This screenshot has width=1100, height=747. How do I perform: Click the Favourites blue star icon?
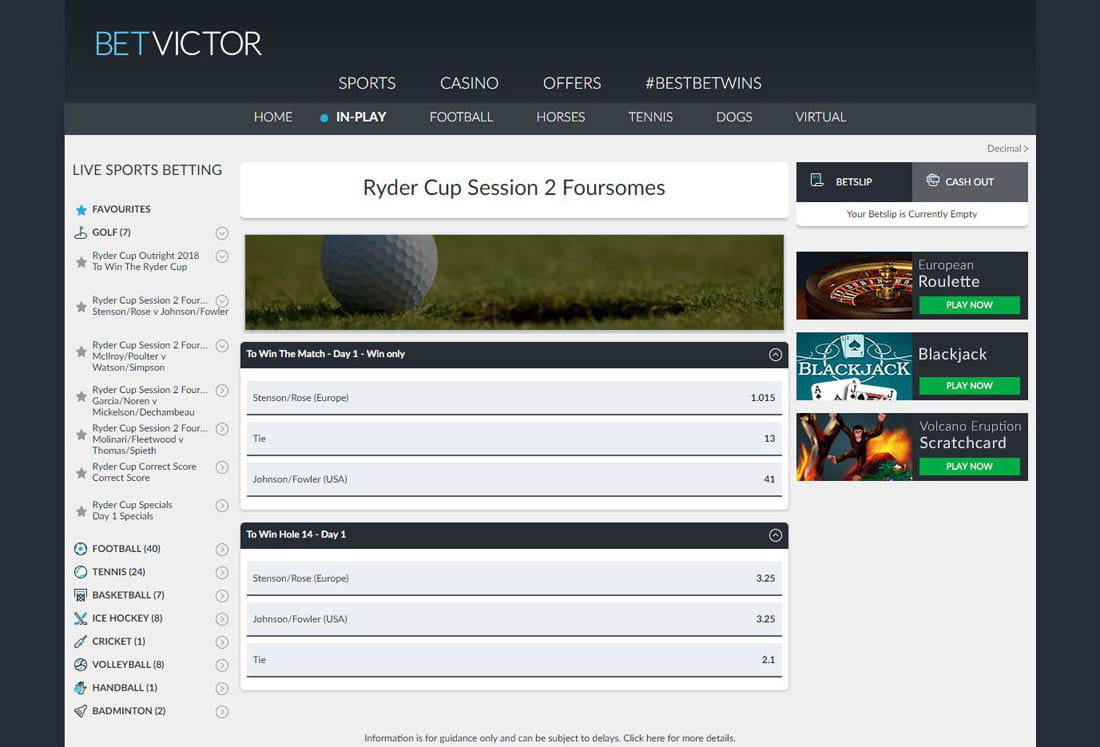tap(81, 210)
